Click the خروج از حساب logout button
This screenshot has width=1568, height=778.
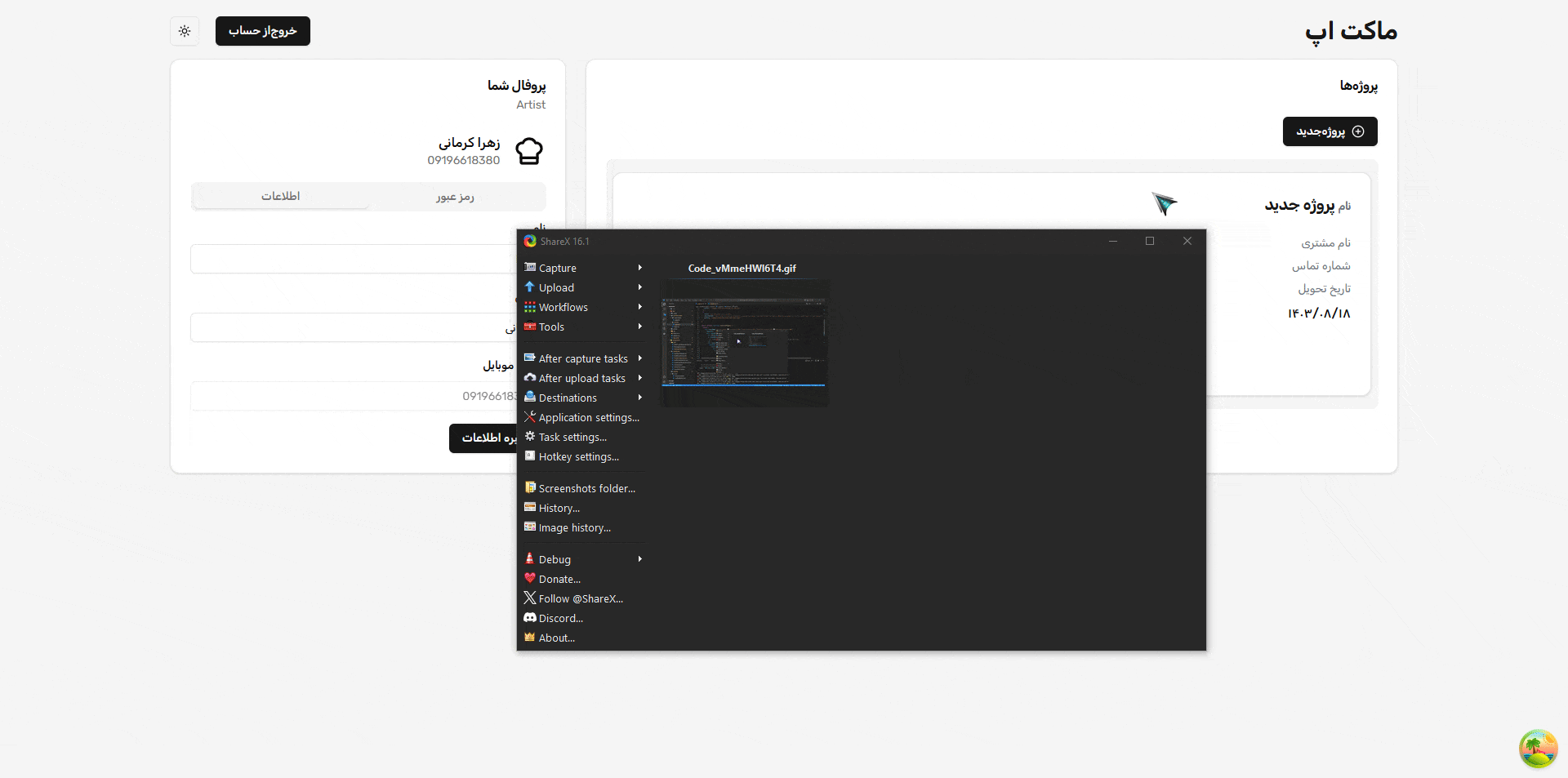coord(263,31)
